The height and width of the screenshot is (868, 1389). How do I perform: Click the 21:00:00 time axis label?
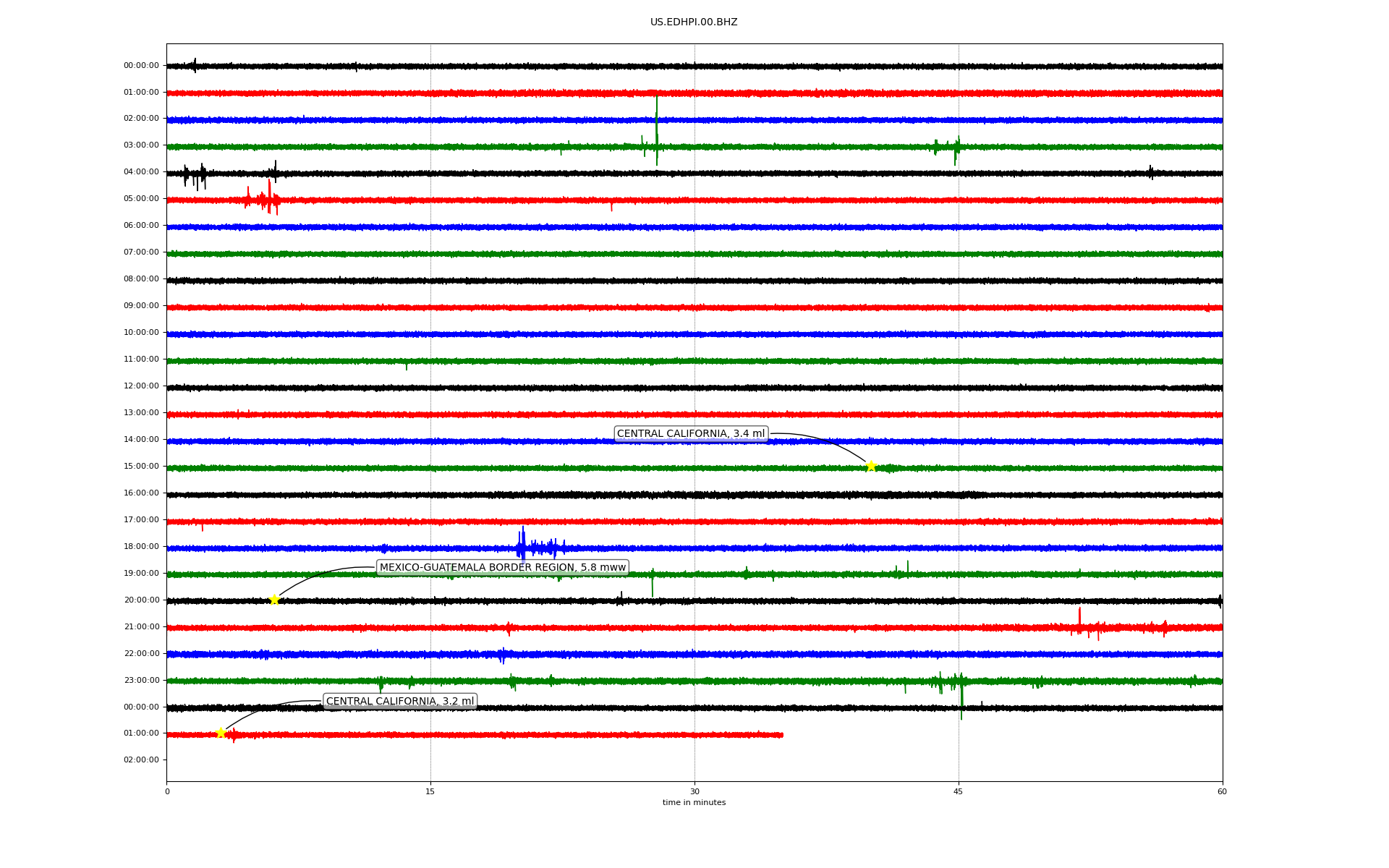141,627
